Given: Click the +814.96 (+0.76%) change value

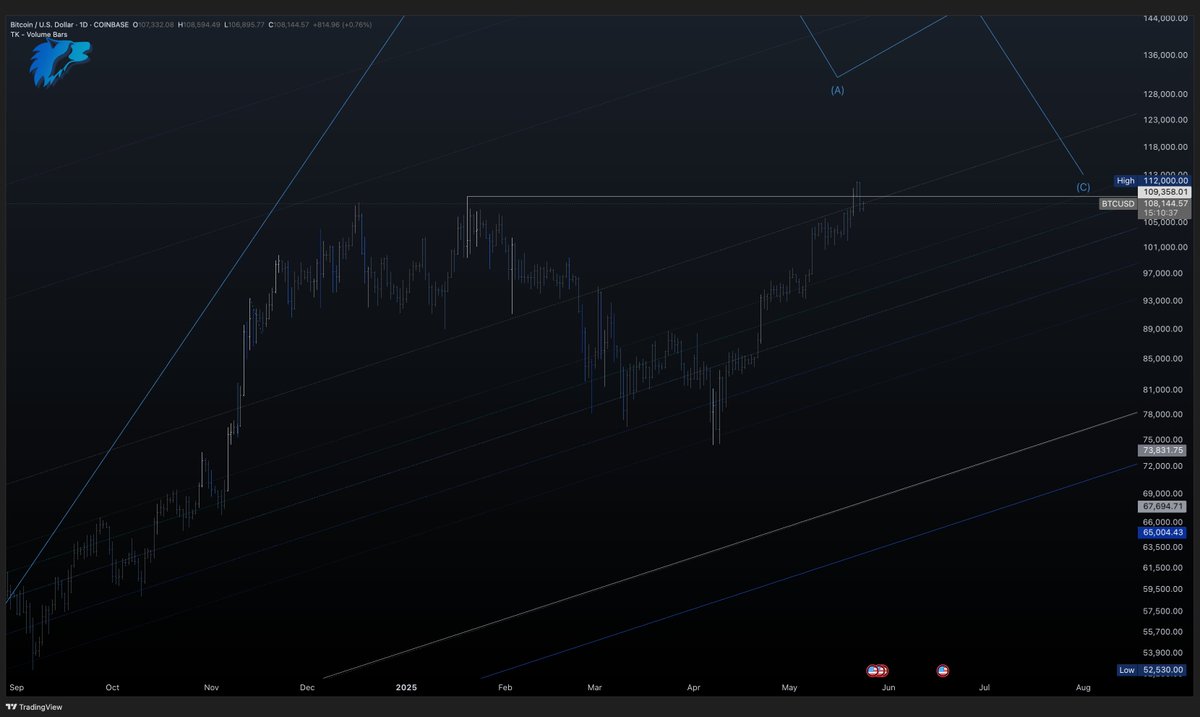Looking at the screenshot, I should click(342, 25).
